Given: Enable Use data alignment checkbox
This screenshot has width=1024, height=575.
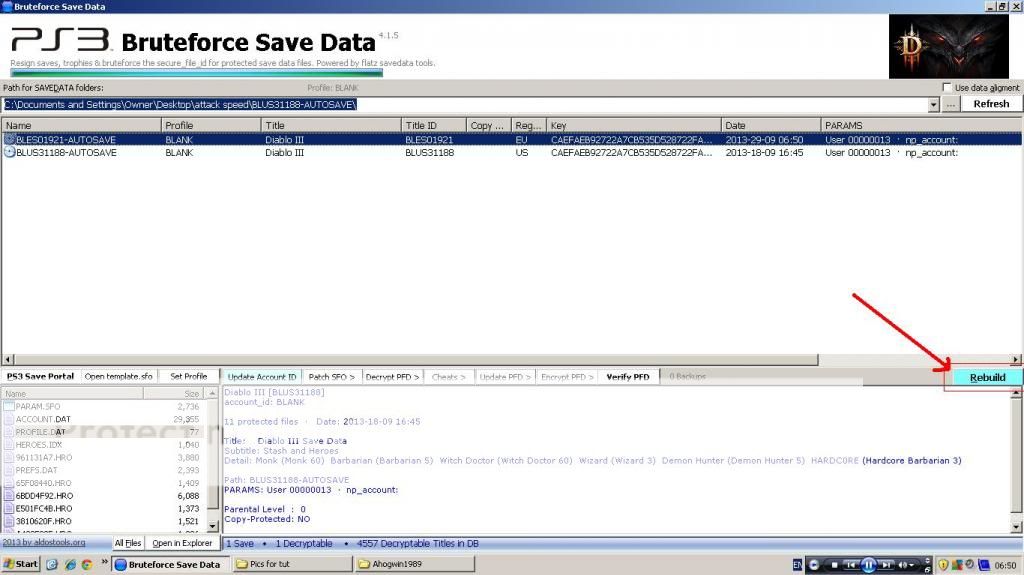Looking at the screenshot, I should pyautogui.click(x=947, y=88).
